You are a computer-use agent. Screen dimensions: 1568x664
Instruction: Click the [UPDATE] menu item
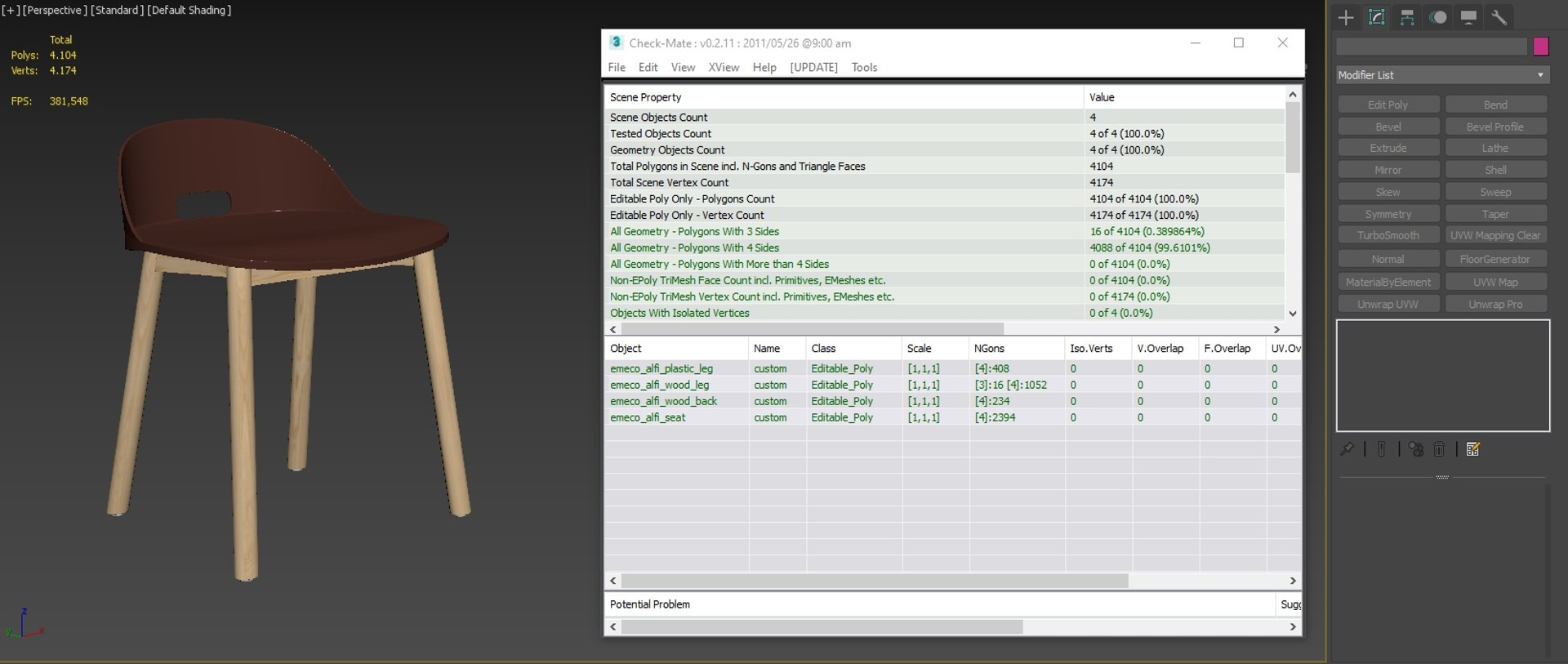[x=813, y=67]
